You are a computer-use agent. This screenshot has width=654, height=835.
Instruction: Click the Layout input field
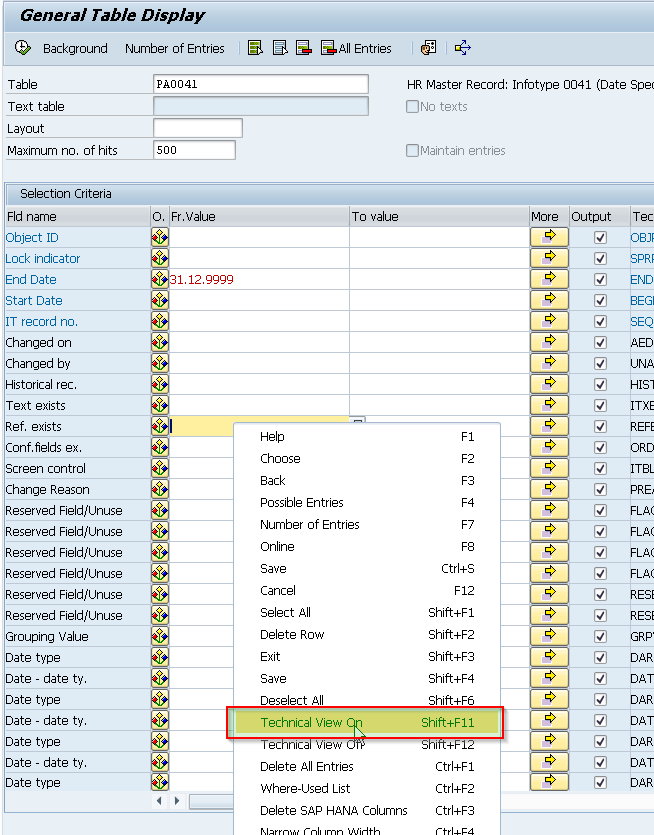[197, 129]
